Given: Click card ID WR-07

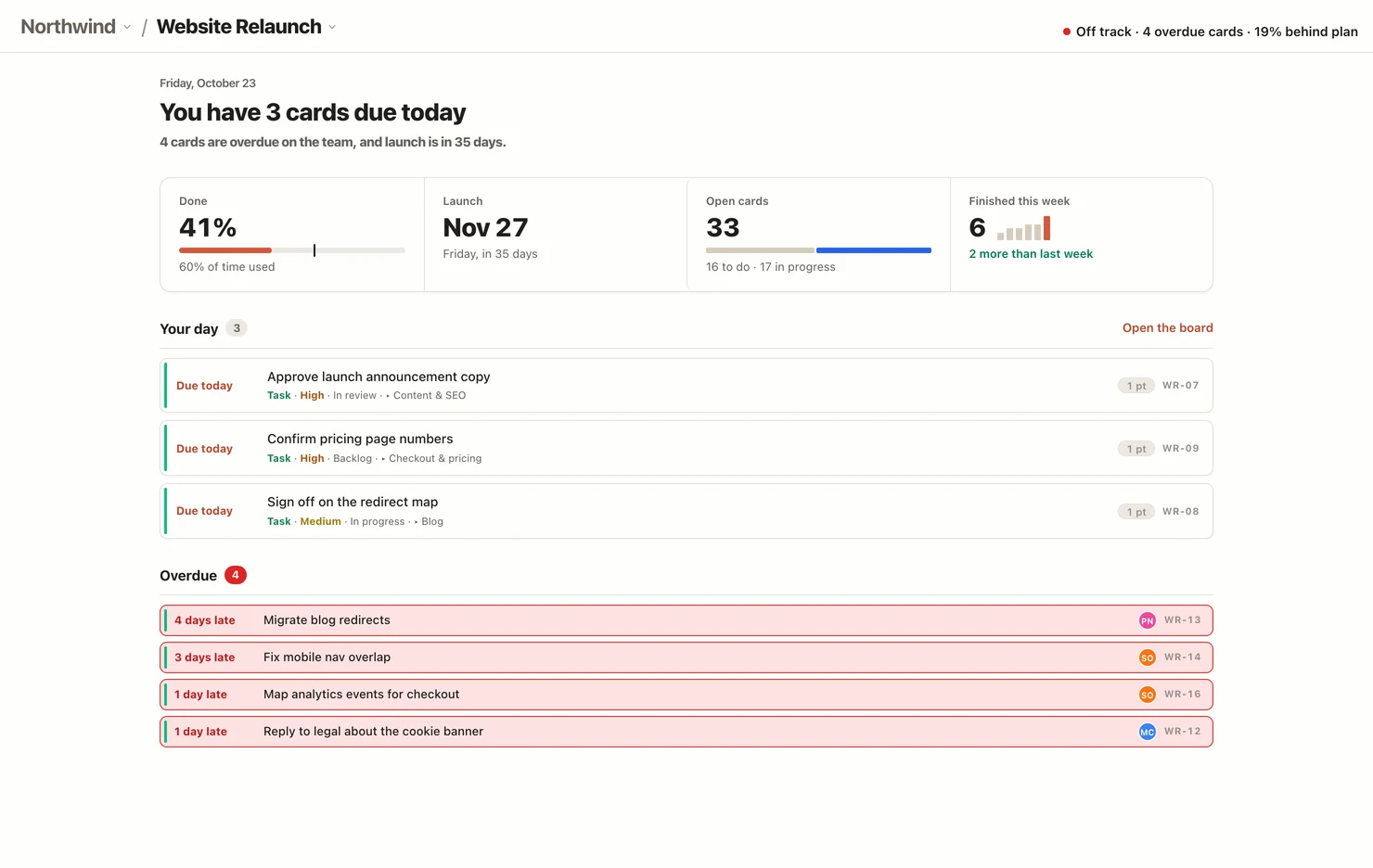Looking at the screenshot, I should click(x=1180, y=386).
